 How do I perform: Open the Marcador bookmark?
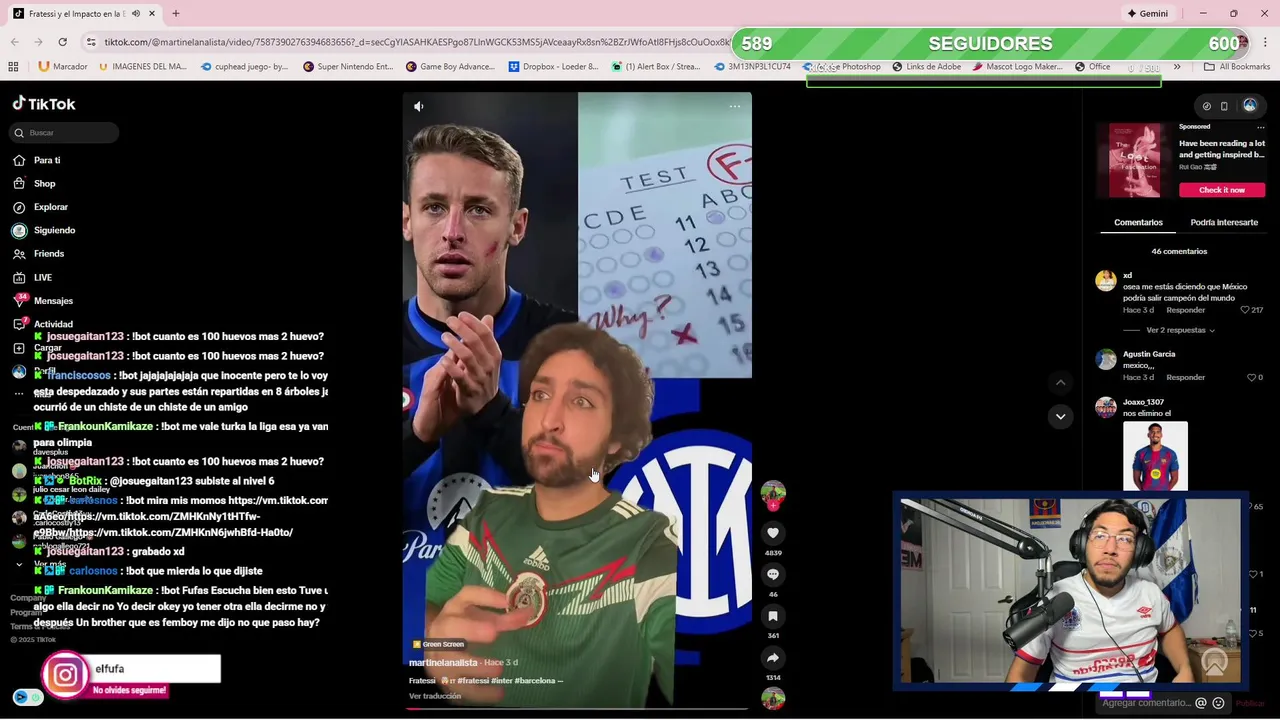coord(63,67)
